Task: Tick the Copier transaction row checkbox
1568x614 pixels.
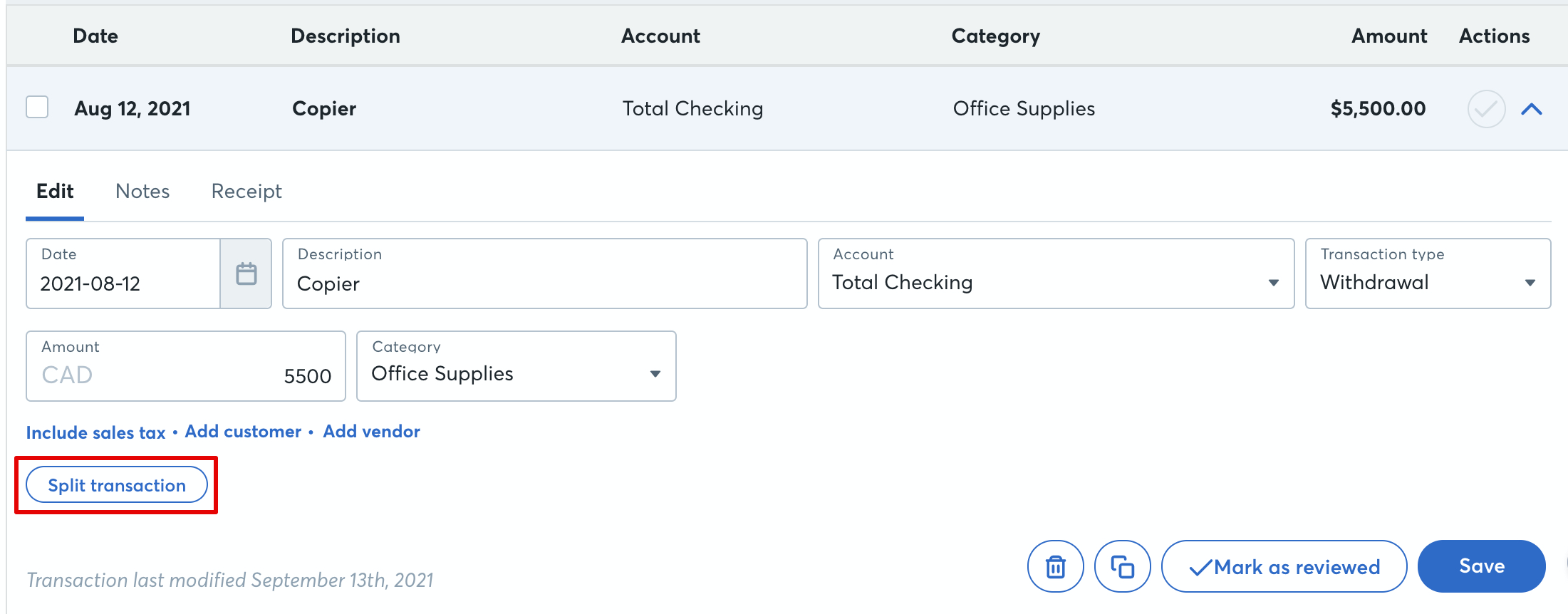Action: click(37, 108)
